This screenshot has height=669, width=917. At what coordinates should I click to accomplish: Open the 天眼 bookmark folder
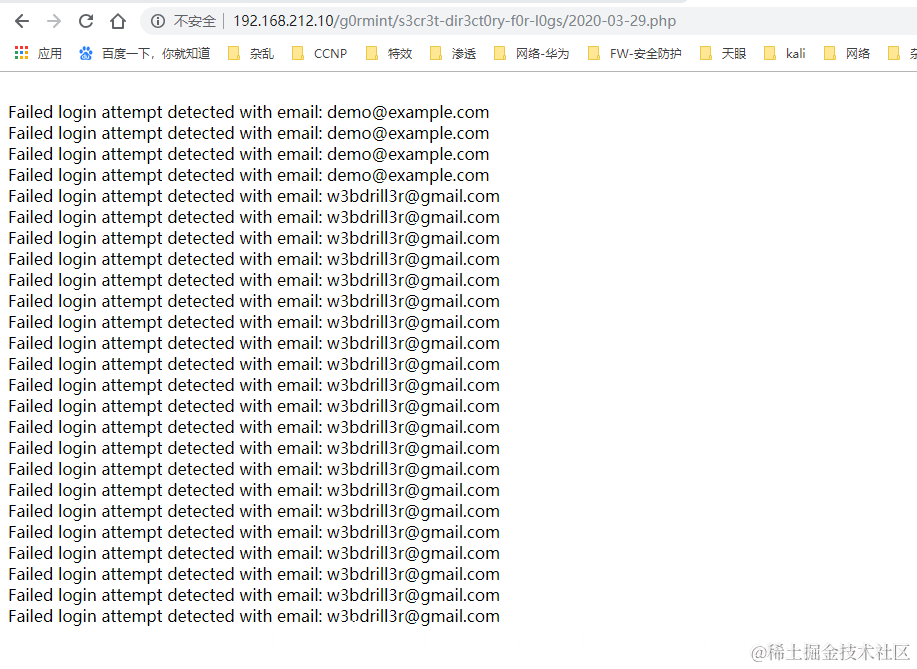tap(723, 54)
